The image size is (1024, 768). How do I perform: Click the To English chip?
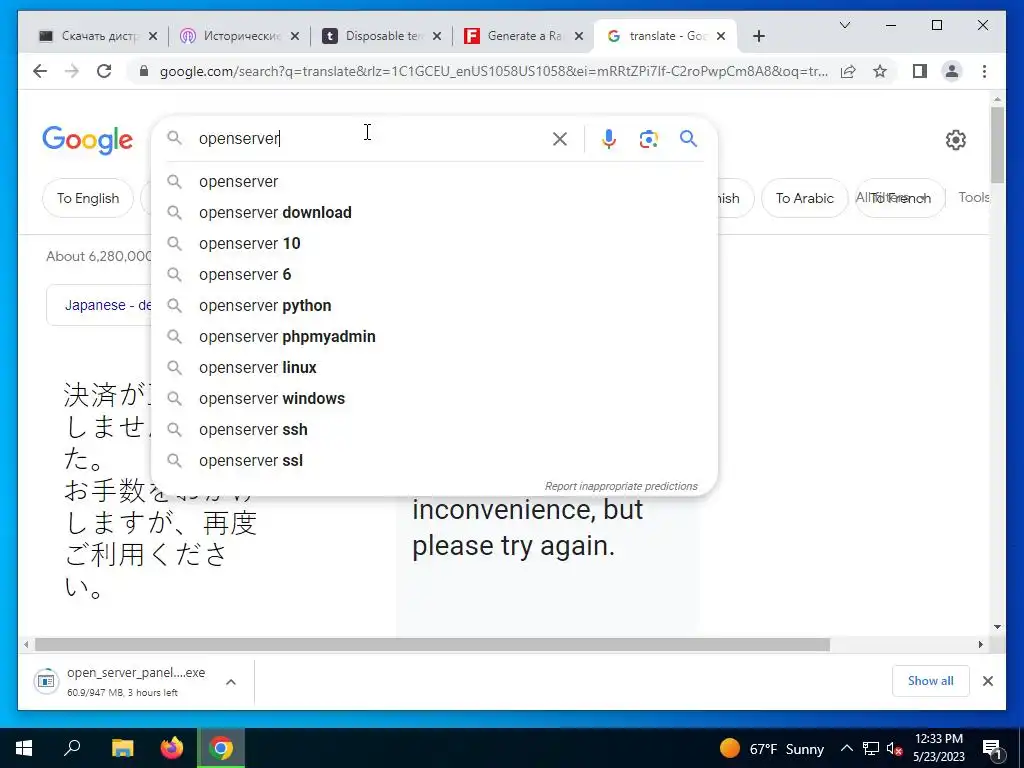(88, 198)
